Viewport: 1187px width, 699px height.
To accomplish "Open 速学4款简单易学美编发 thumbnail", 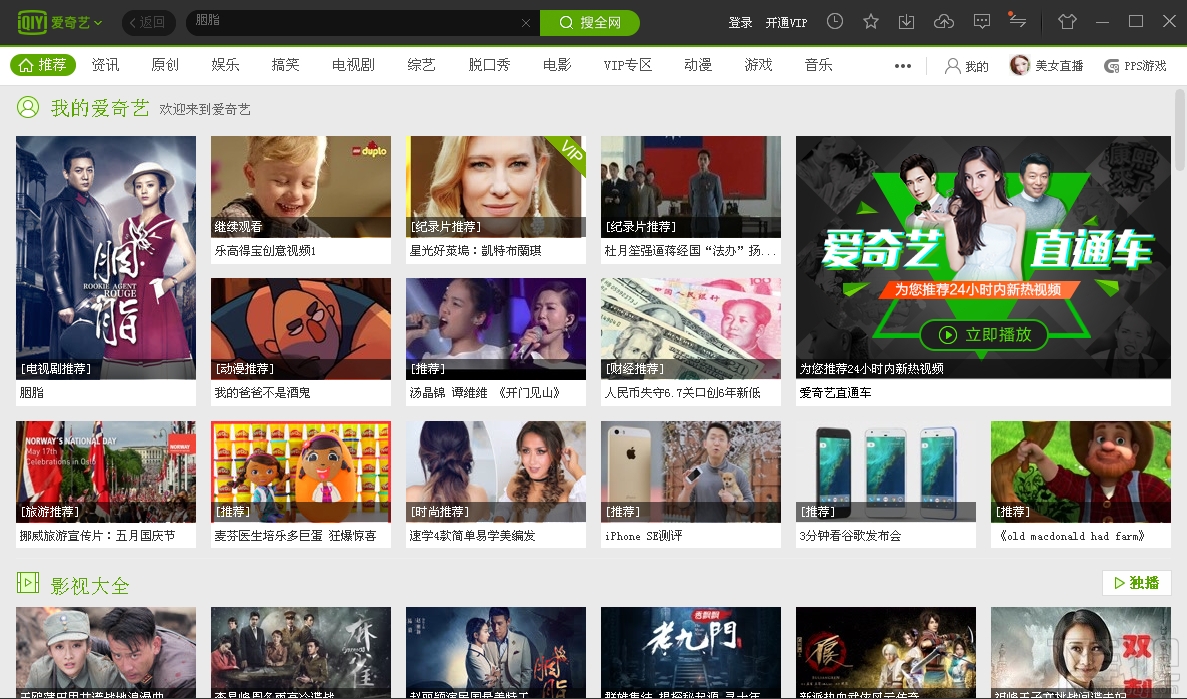I will click(x=496, y=472).
